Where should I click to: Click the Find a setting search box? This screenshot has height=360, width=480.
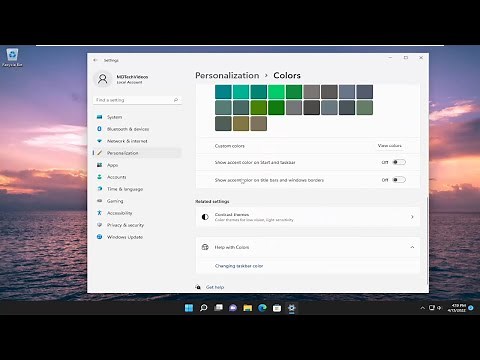[x=137, y=100]
